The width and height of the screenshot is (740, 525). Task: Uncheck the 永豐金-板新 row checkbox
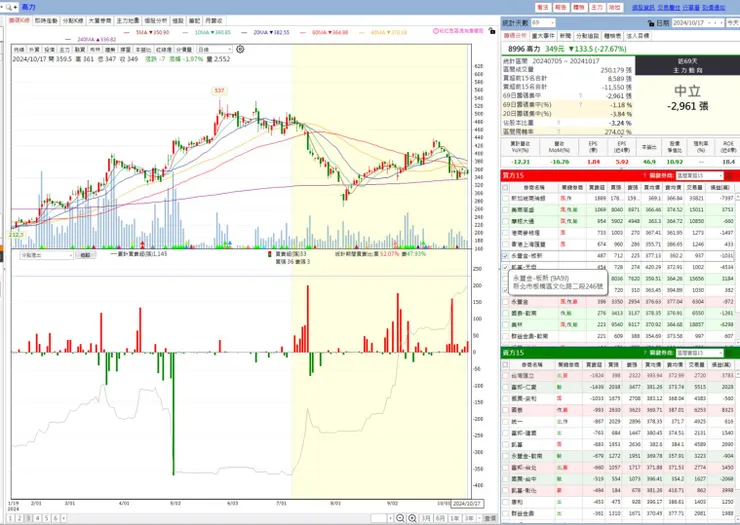(x=505, y=255)
